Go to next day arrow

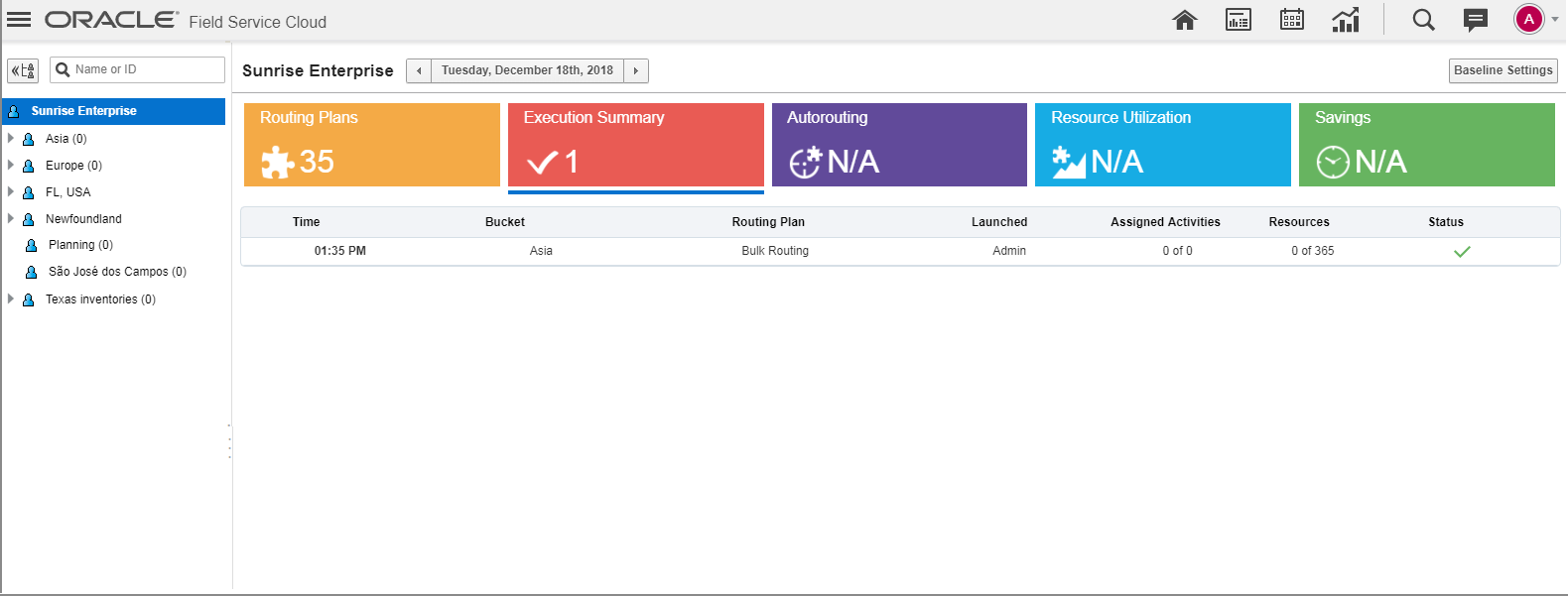tap(636, 70)
